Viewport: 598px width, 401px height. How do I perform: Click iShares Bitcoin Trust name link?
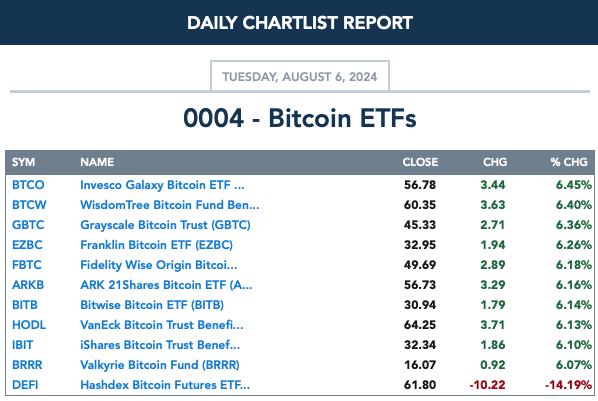pos(160,345)
